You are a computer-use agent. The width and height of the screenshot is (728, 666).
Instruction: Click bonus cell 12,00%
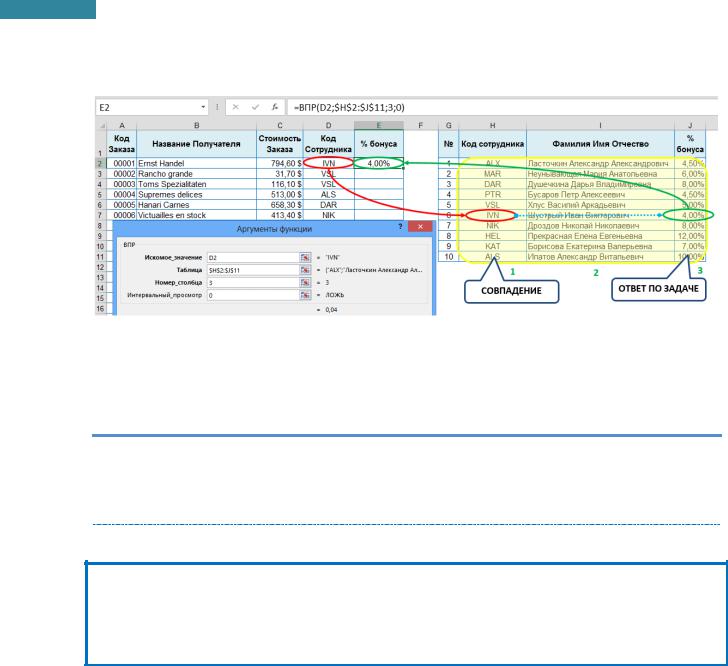pyautogui.click(x=690, y=236)
